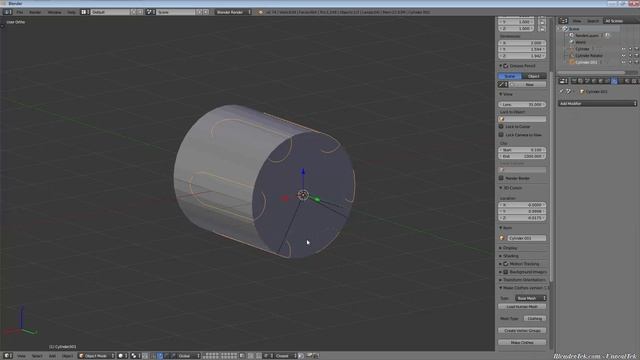Click the Lens value slider
640x360 pixels.
[522, 104]
